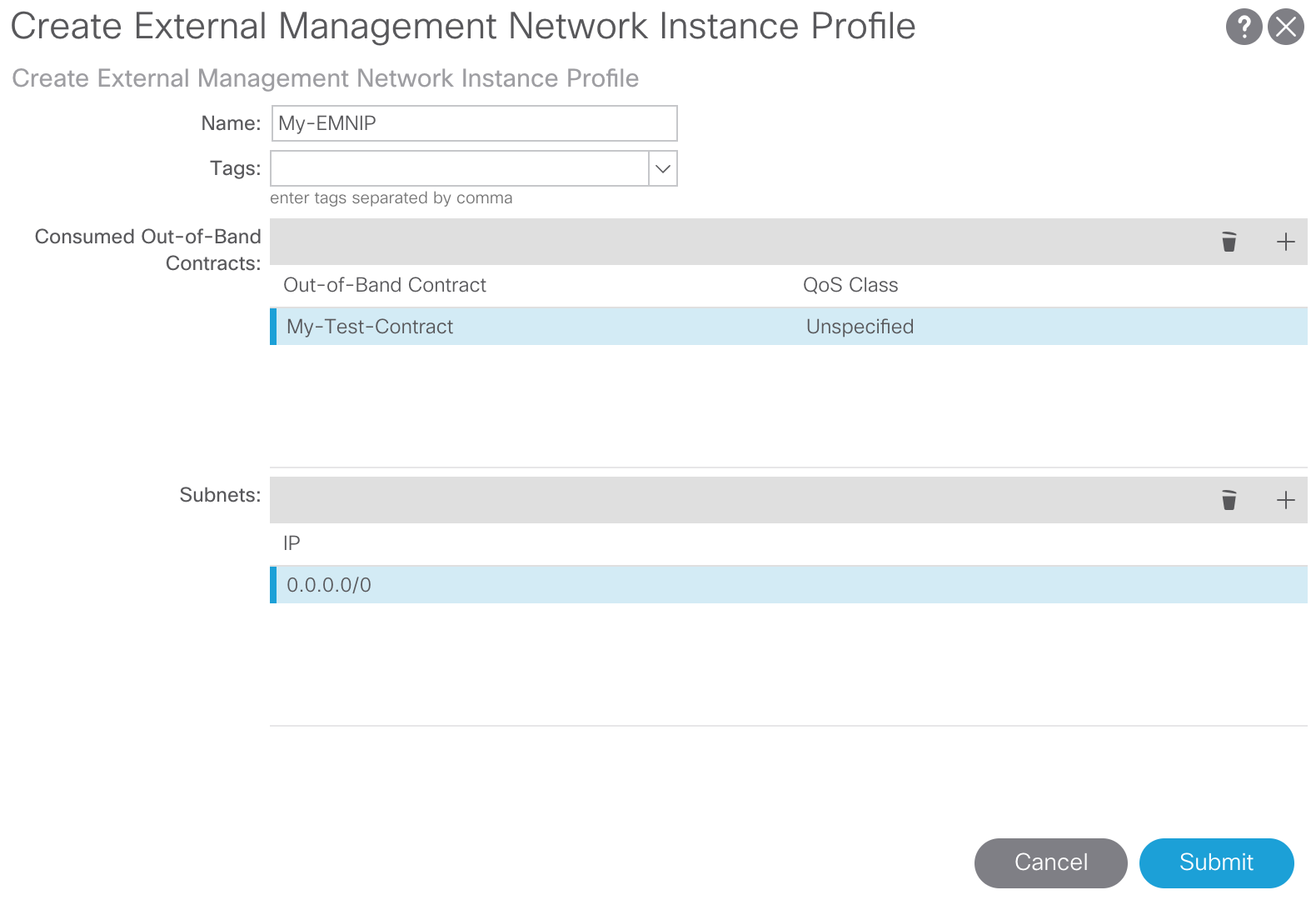Image resolution: width=1316 pixels, height=900 pixels.
Task: Sort by the Out-of-Band Contract column header
Action: (x=385, y=285)
